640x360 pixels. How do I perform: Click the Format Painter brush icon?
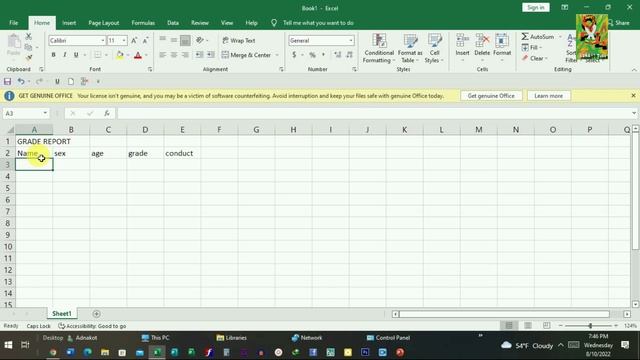click(x=29, y=58)
